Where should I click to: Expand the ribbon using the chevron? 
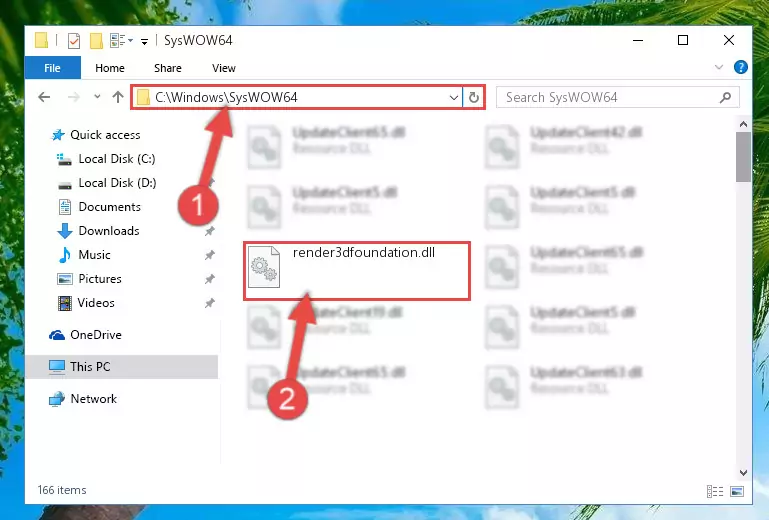pyautogui.click(x=718, y=67)
